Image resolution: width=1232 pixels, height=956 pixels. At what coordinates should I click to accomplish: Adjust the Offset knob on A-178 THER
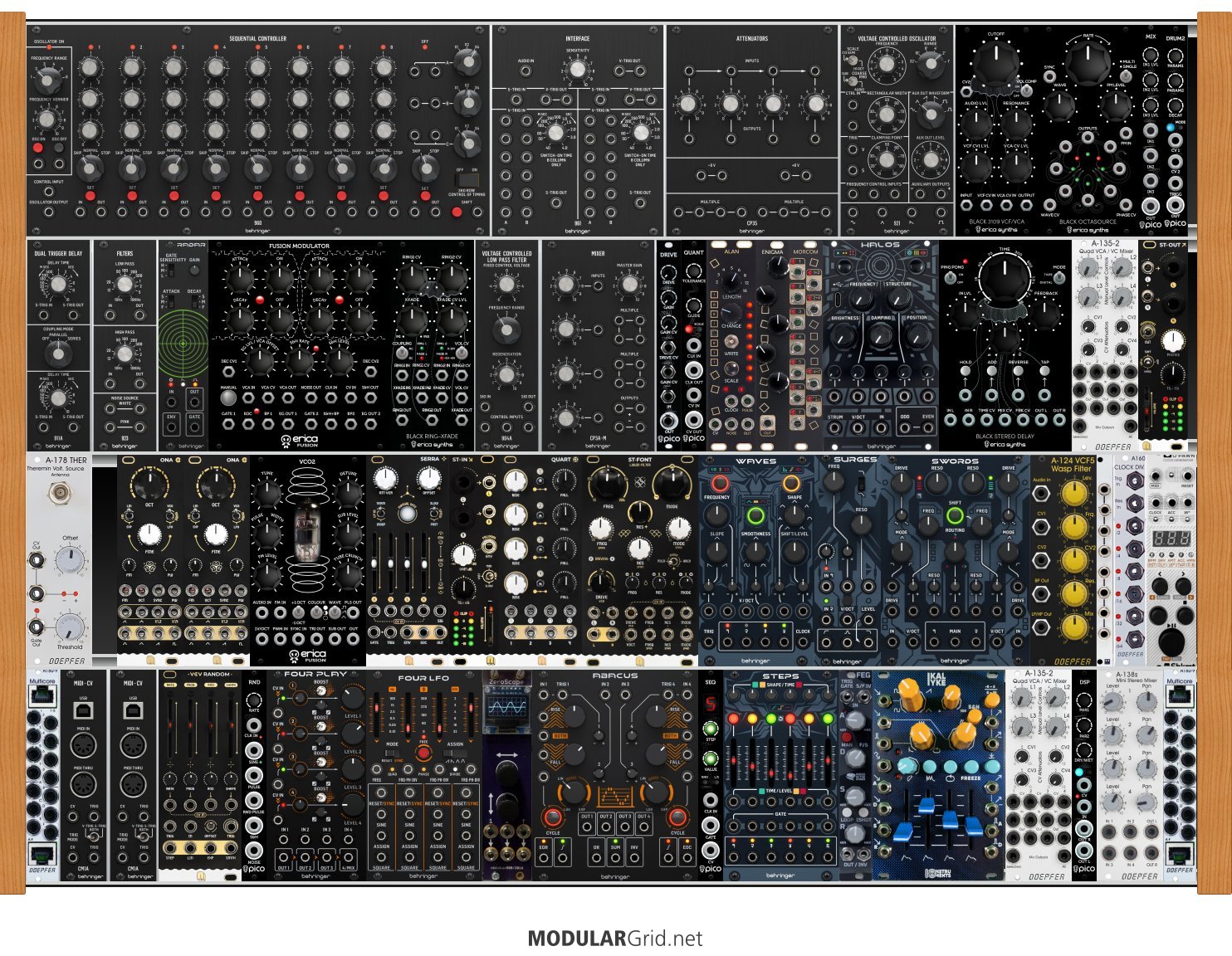click(x=70, y=561)
